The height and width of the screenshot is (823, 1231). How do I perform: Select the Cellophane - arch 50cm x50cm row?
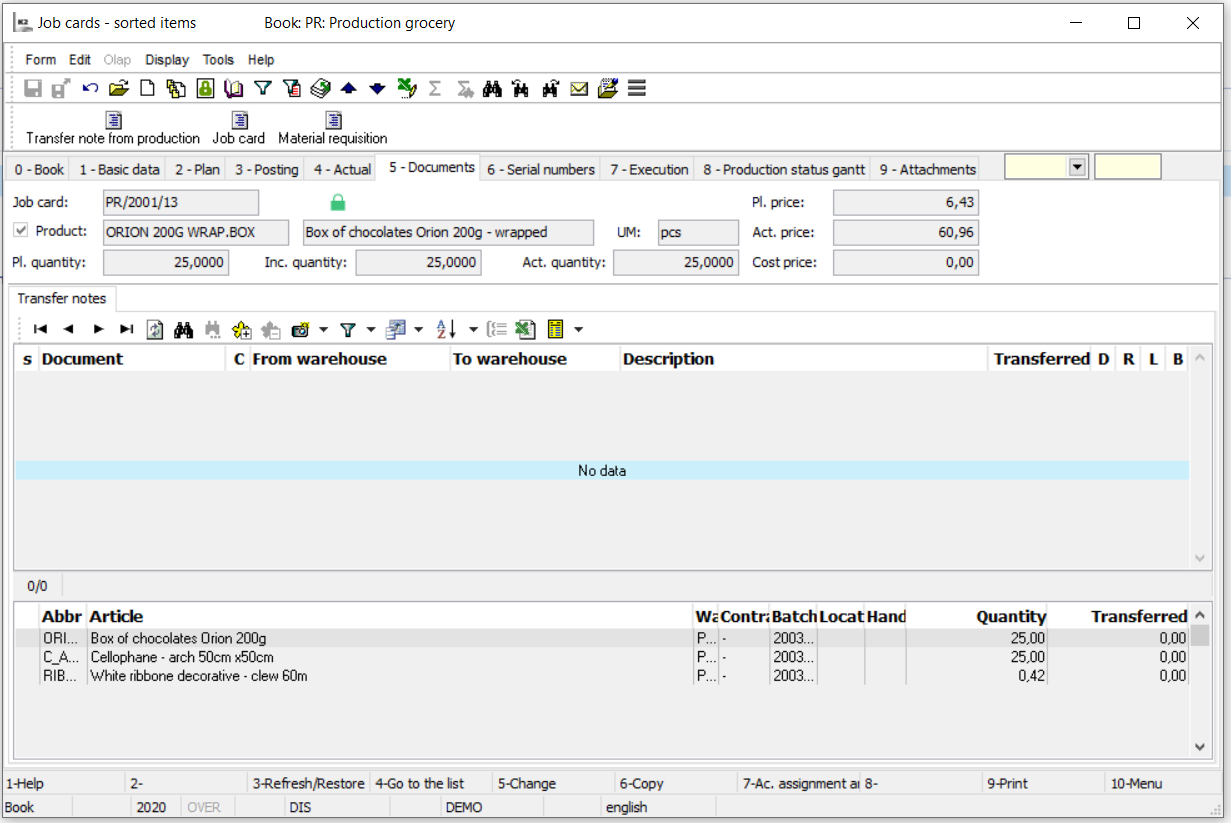pos(182,657)
